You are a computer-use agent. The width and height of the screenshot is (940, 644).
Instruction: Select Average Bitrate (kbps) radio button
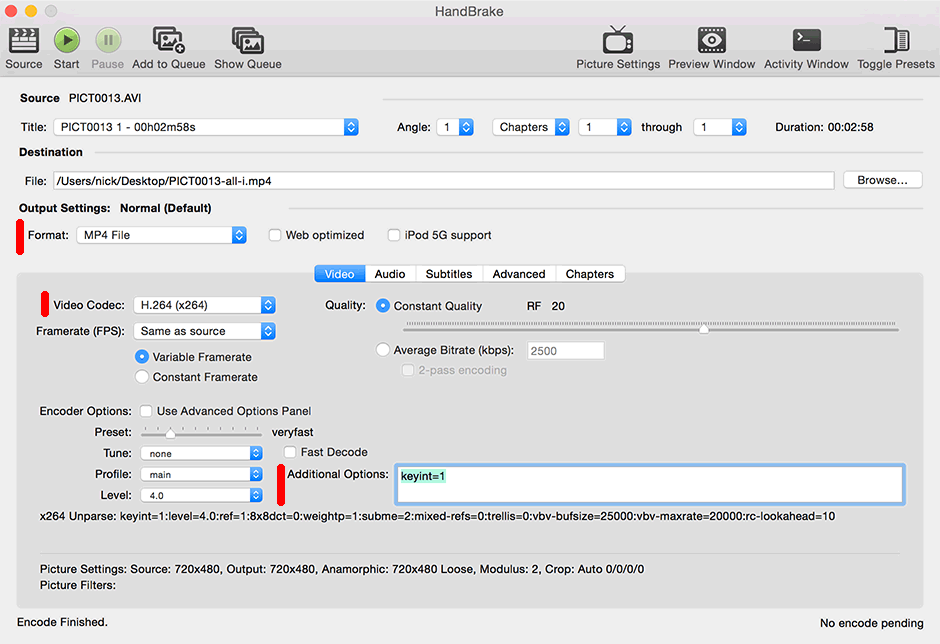(382, 350)
